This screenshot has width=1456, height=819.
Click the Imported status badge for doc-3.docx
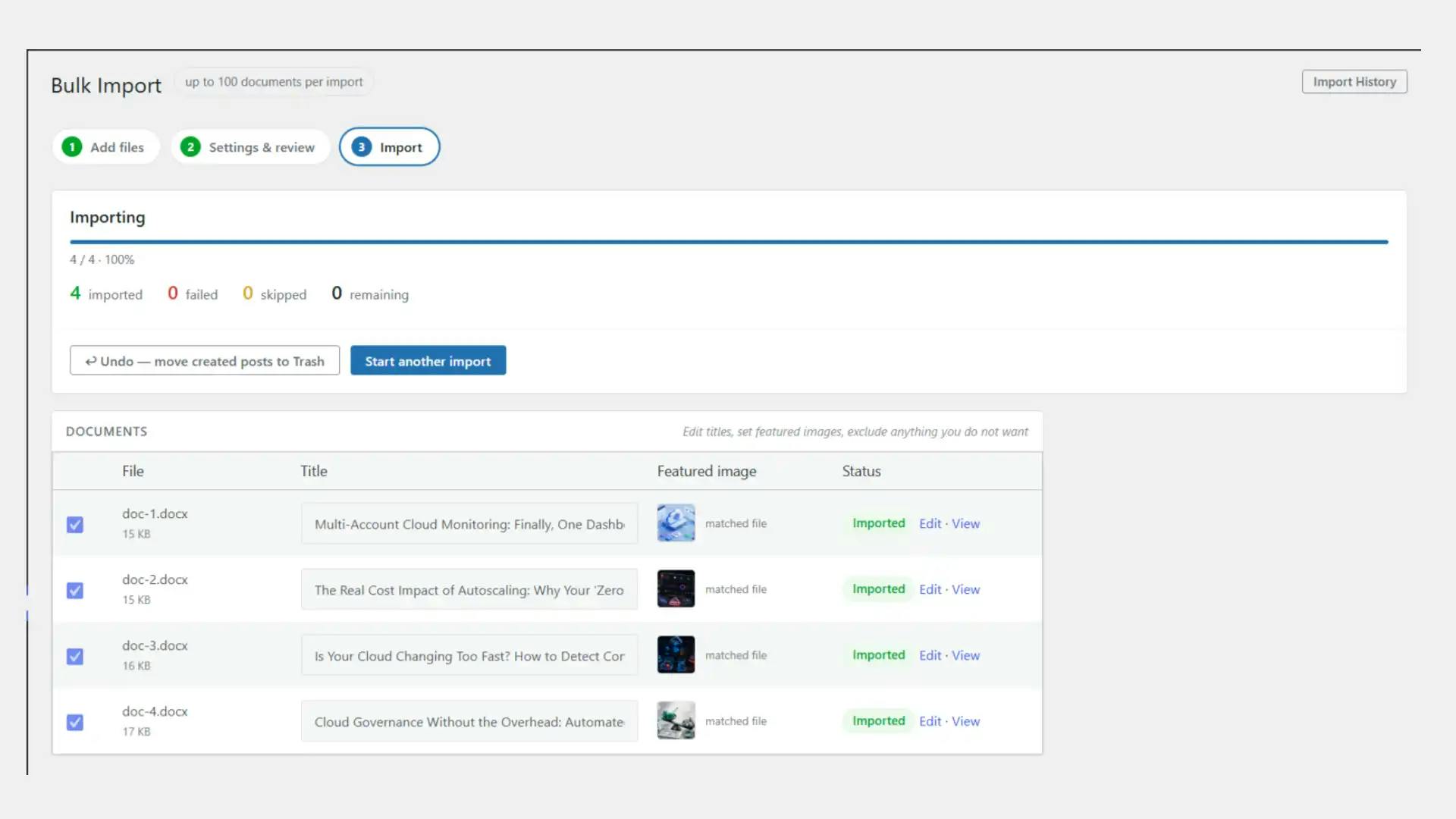(878, 655)
